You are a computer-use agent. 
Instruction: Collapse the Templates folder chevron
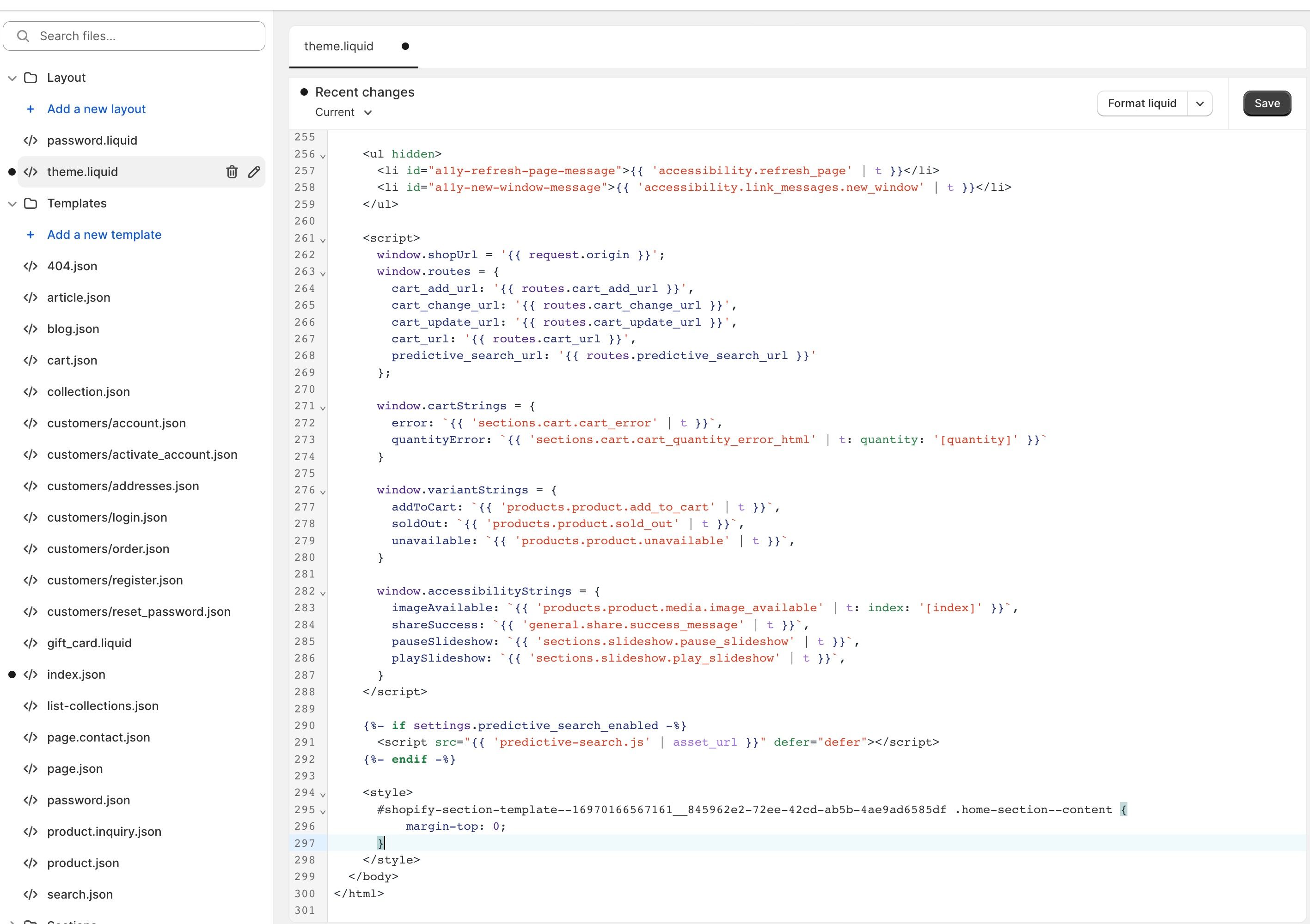coord(12,203)
